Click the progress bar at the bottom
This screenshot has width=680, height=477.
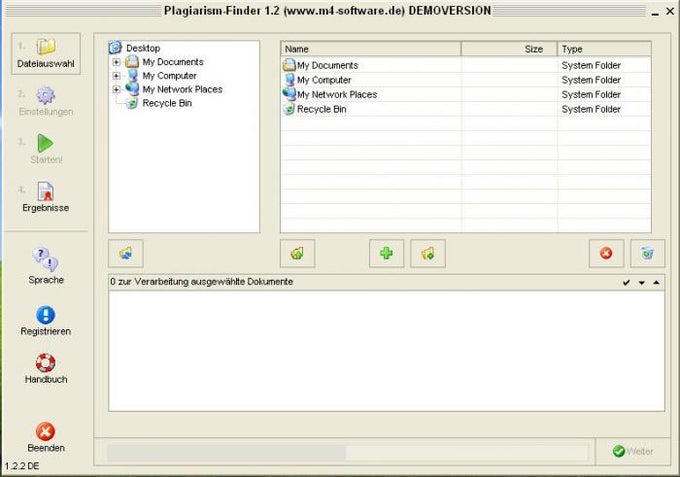[x=347, y=452]
